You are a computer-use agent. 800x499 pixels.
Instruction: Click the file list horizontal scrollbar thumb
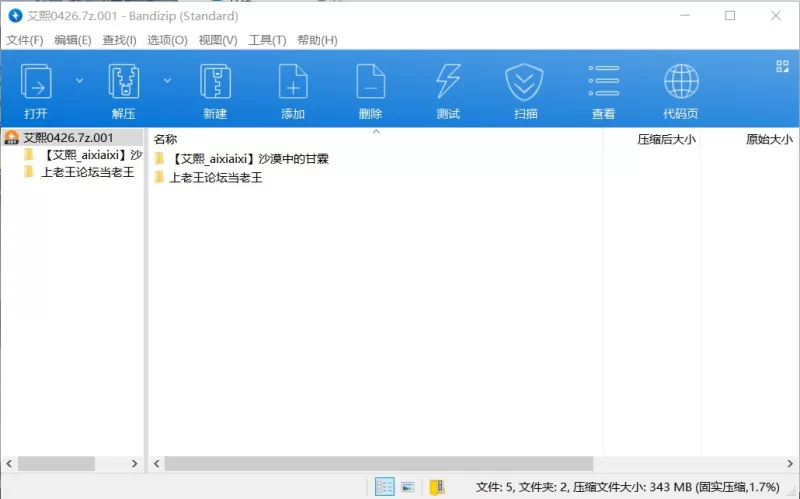(x=379, y=463)
